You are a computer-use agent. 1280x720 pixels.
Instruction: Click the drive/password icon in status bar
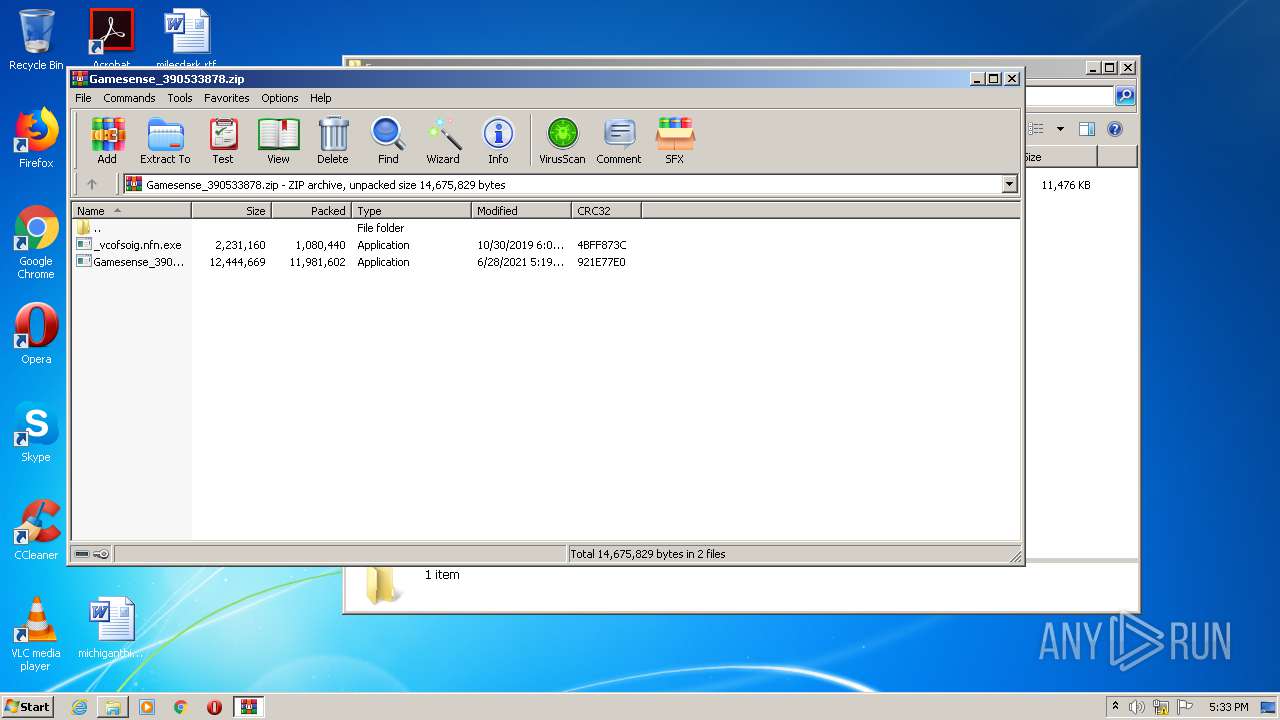(x=92, y=554)
